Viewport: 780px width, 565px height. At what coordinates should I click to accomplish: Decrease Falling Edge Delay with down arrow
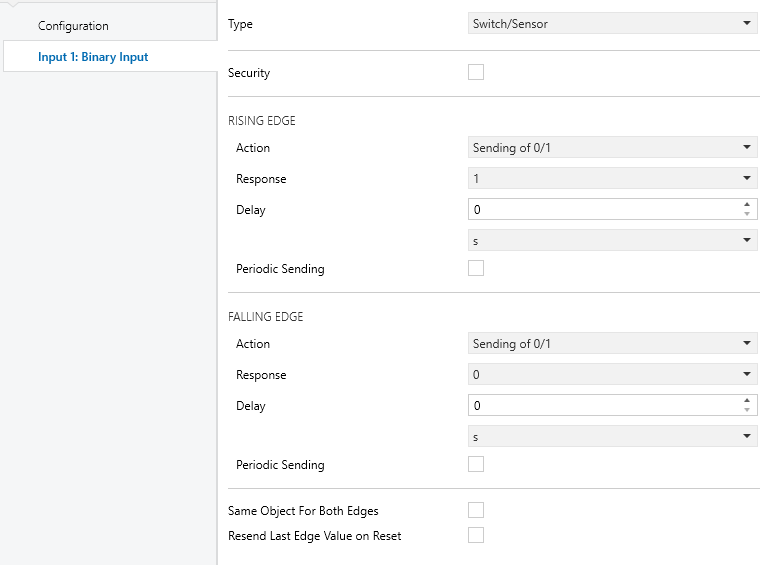pyautogui.click(x=747, y=410)
